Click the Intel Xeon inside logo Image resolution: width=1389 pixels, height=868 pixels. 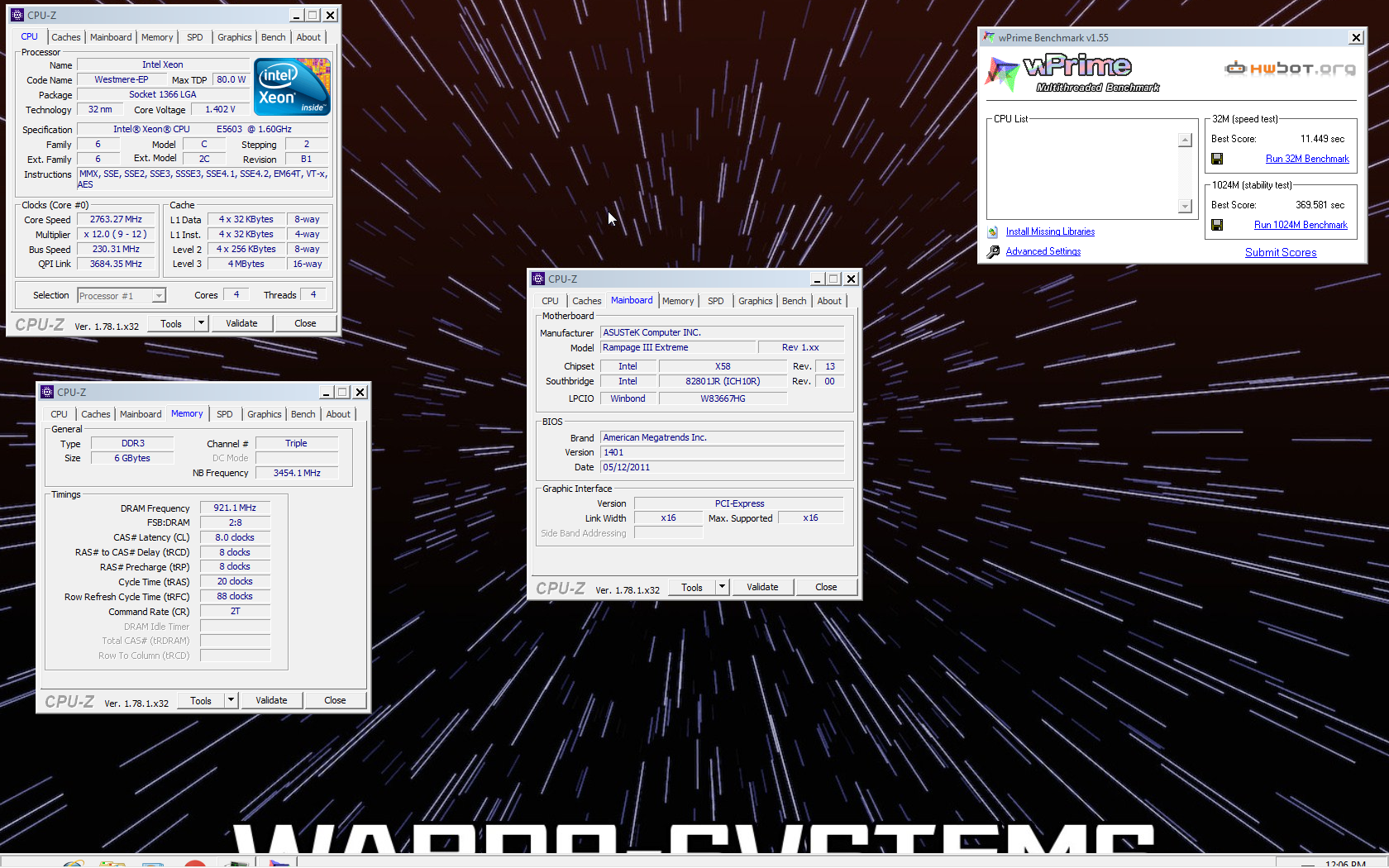click(x=292, y=86)
